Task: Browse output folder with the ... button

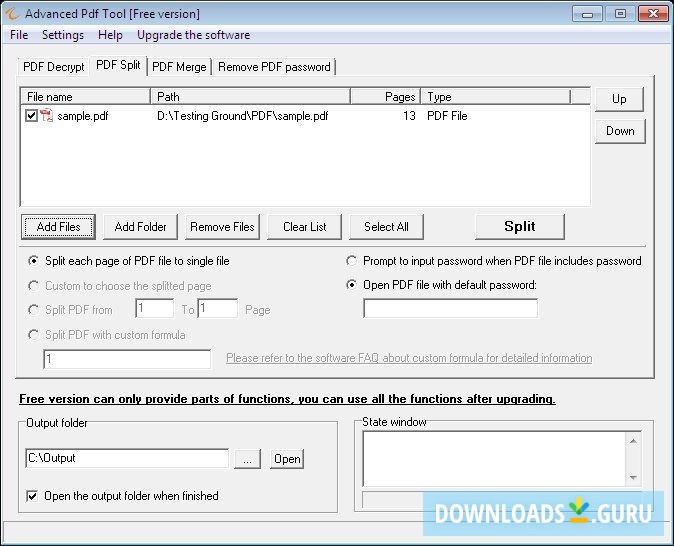Action: (x=248, y=459)
